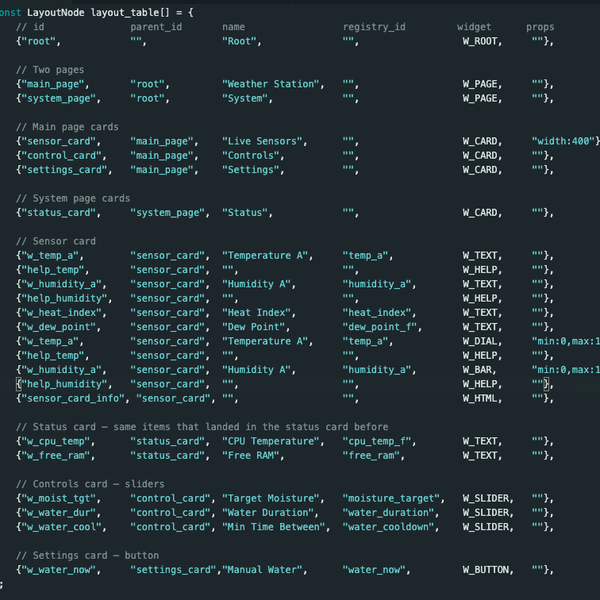Click the W_BAR widget constant
600x600 pixels.
[x=477, y=370]
